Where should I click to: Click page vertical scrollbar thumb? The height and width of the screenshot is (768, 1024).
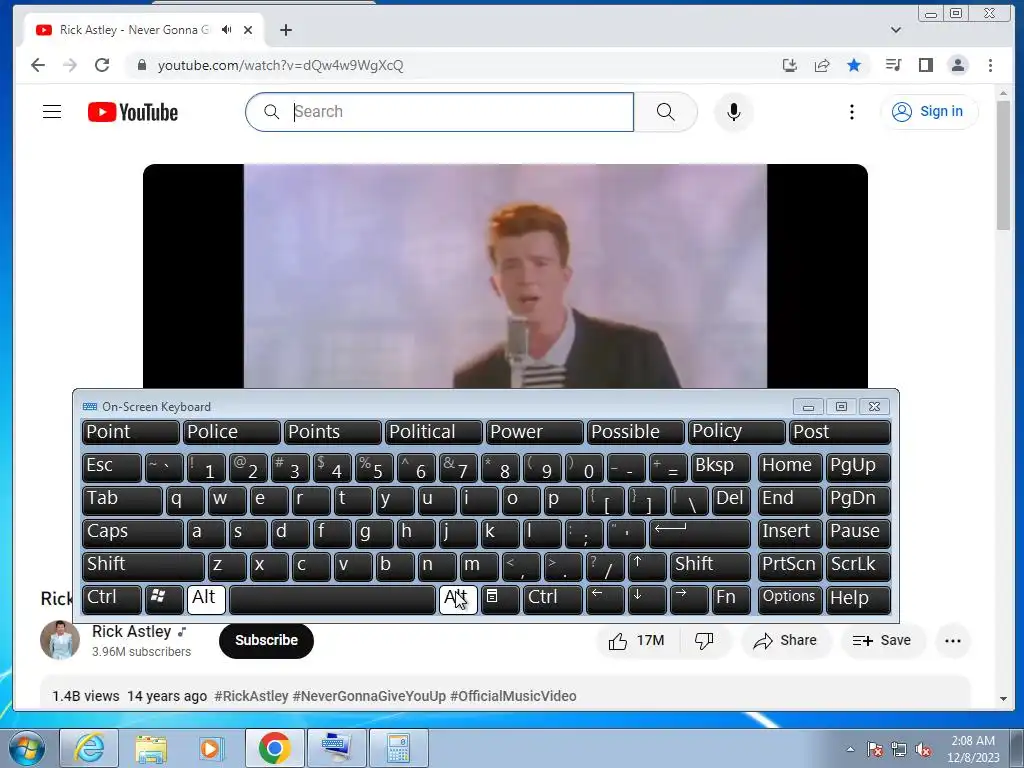[1003, 164]
